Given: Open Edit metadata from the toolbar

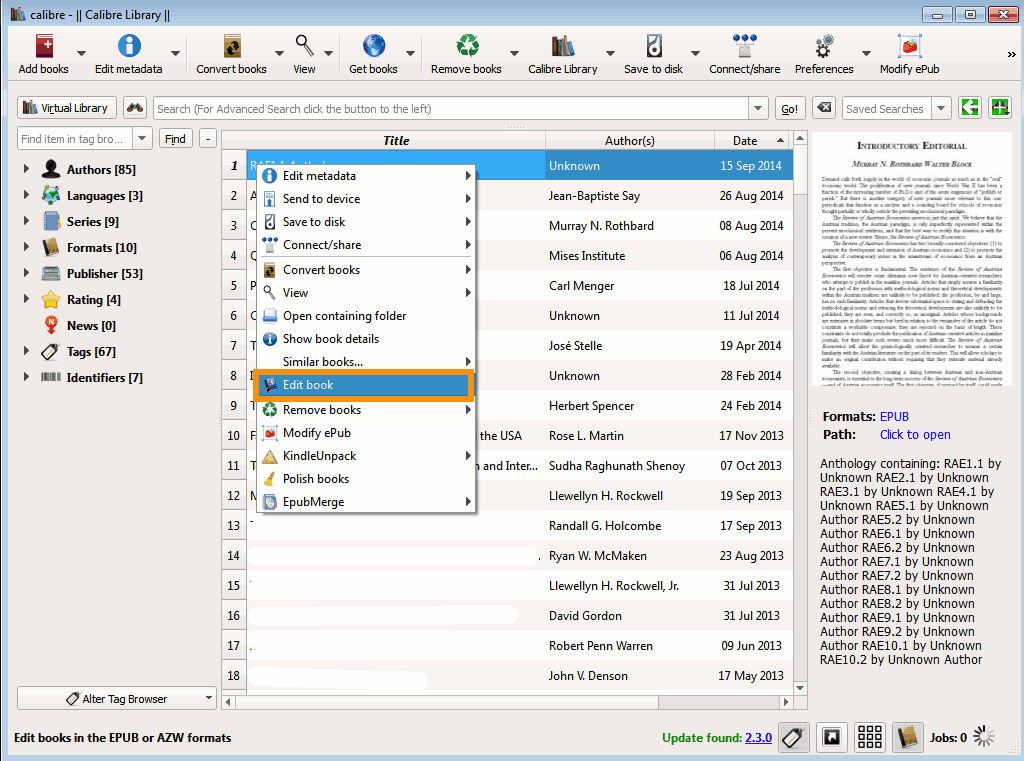Looking at the screenshot, I should (x=128, y=48).
